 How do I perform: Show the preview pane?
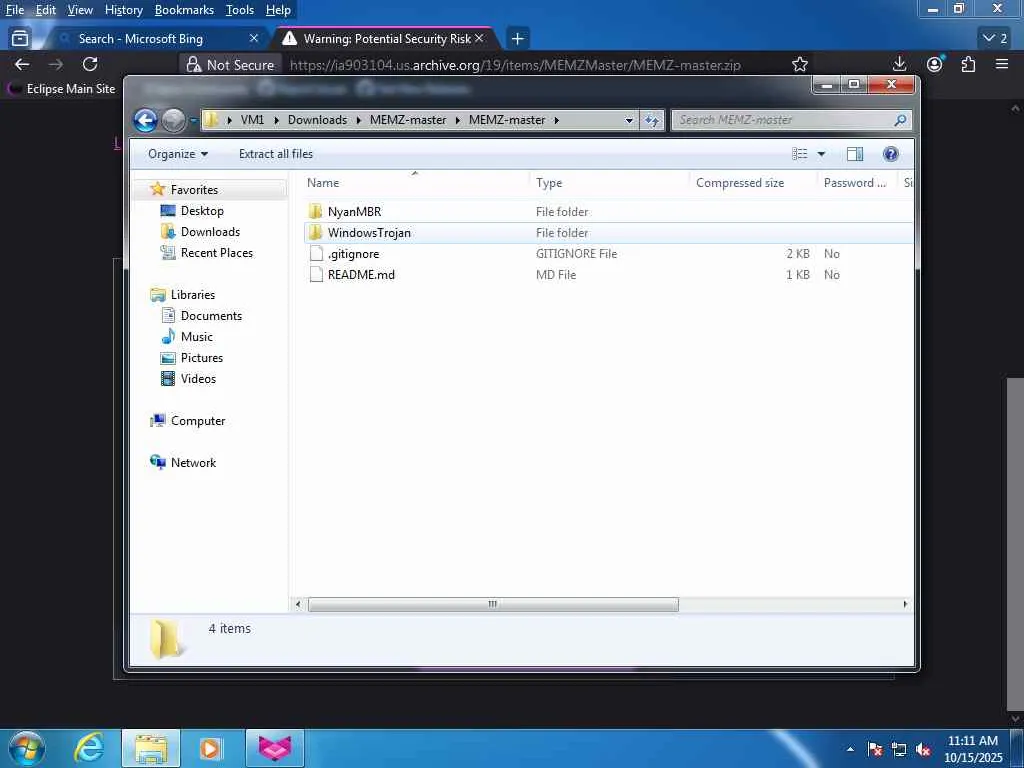(x=854, y=153)
